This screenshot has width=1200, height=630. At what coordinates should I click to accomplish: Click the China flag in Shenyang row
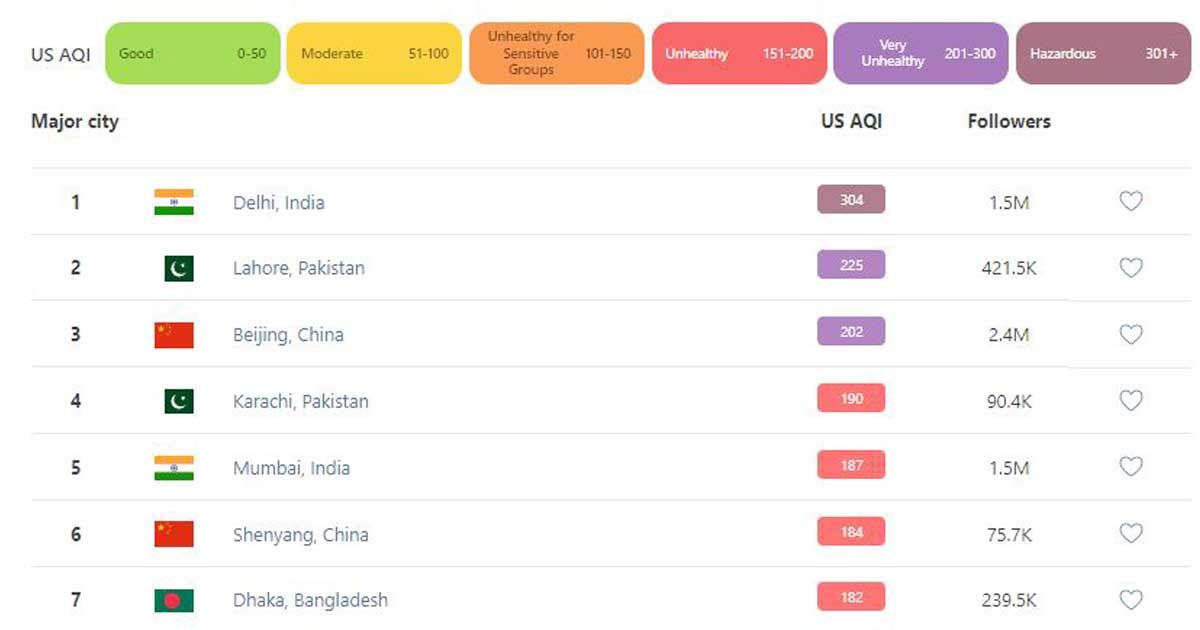click(x=174, y=534)
